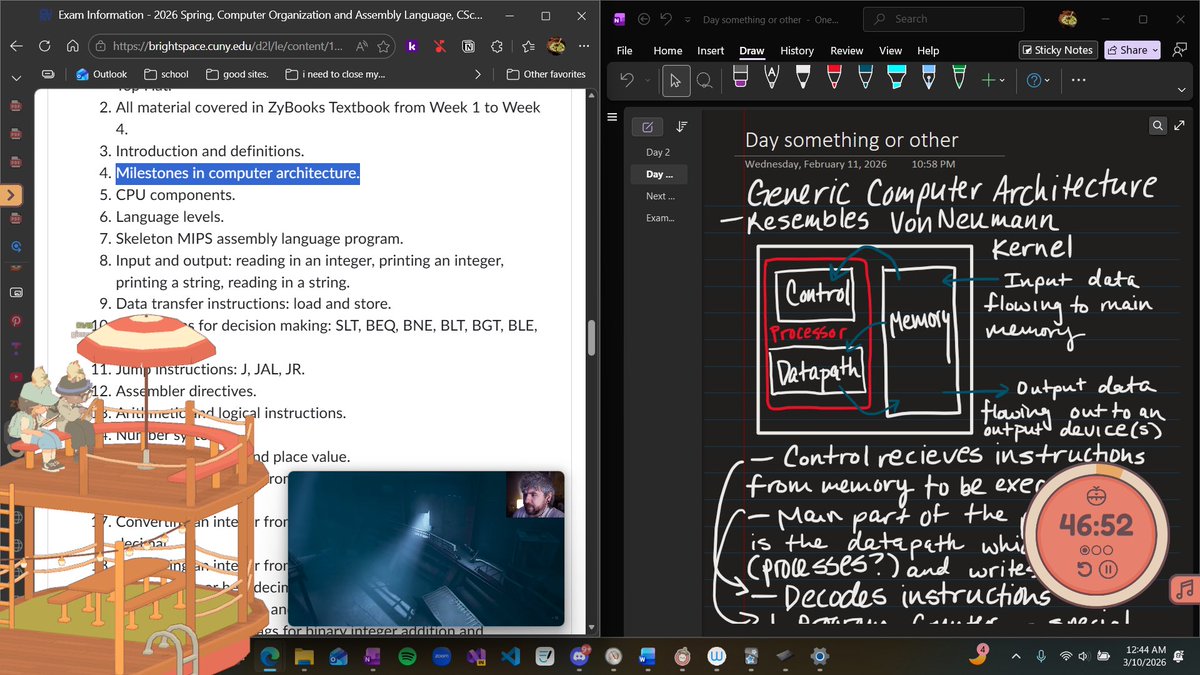1200x675 pixels.
Task: Open more ribbon options ellipsis in OneNote
Action: coord(1078,81)
